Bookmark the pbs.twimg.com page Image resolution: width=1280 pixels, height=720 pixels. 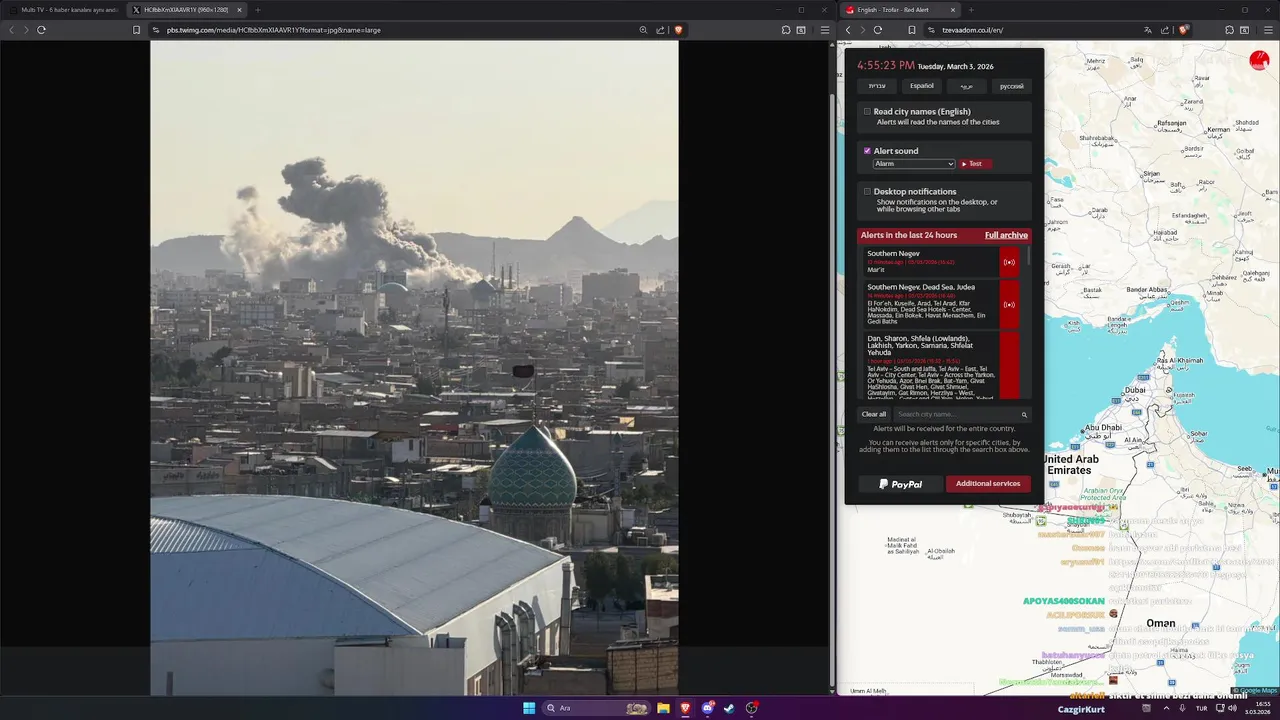(136, 30)
